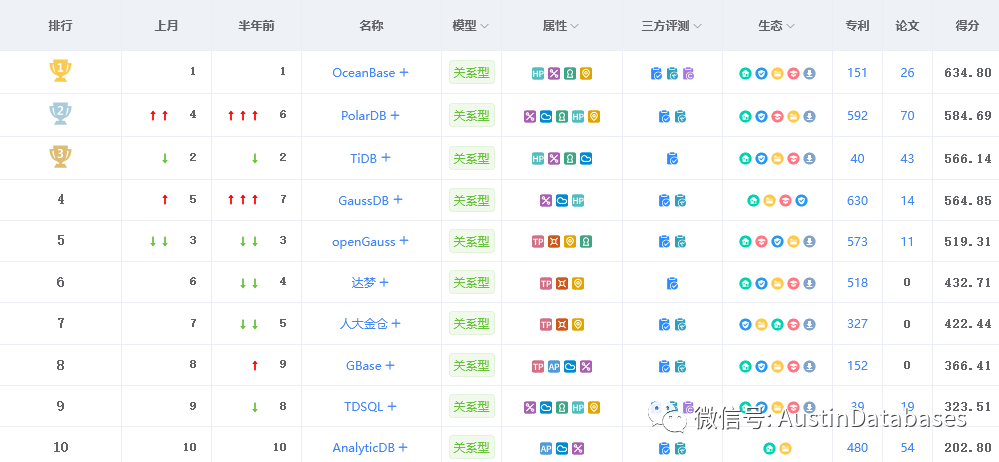
Task: Click the 关系型 tag in GBase row
Action: point(471,366)
